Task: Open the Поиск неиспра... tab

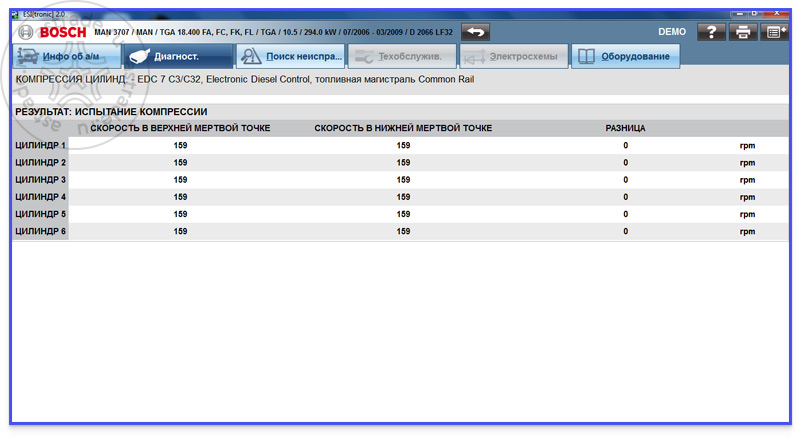Action: (x=290, y=56)
